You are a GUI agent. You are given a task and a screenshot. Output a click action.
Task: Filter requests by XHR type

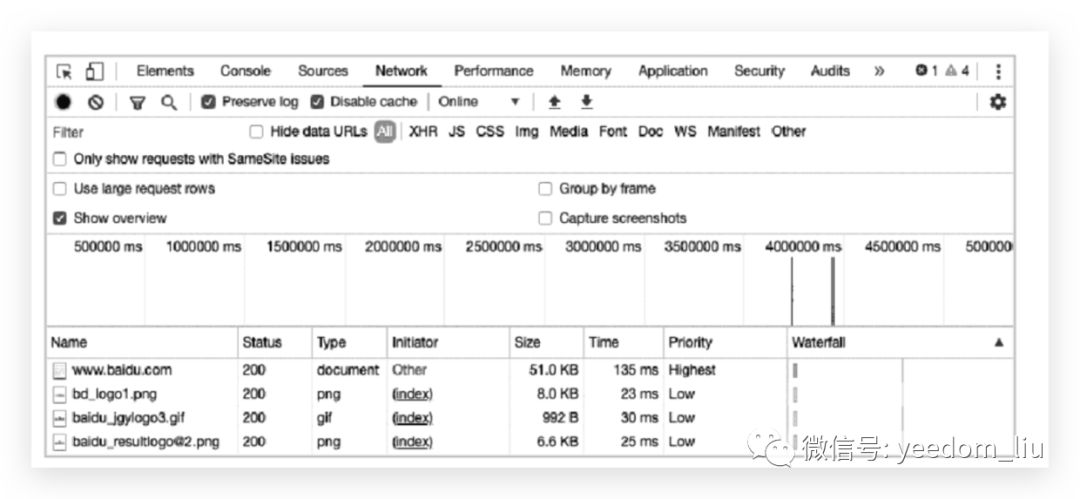point(423,131)
